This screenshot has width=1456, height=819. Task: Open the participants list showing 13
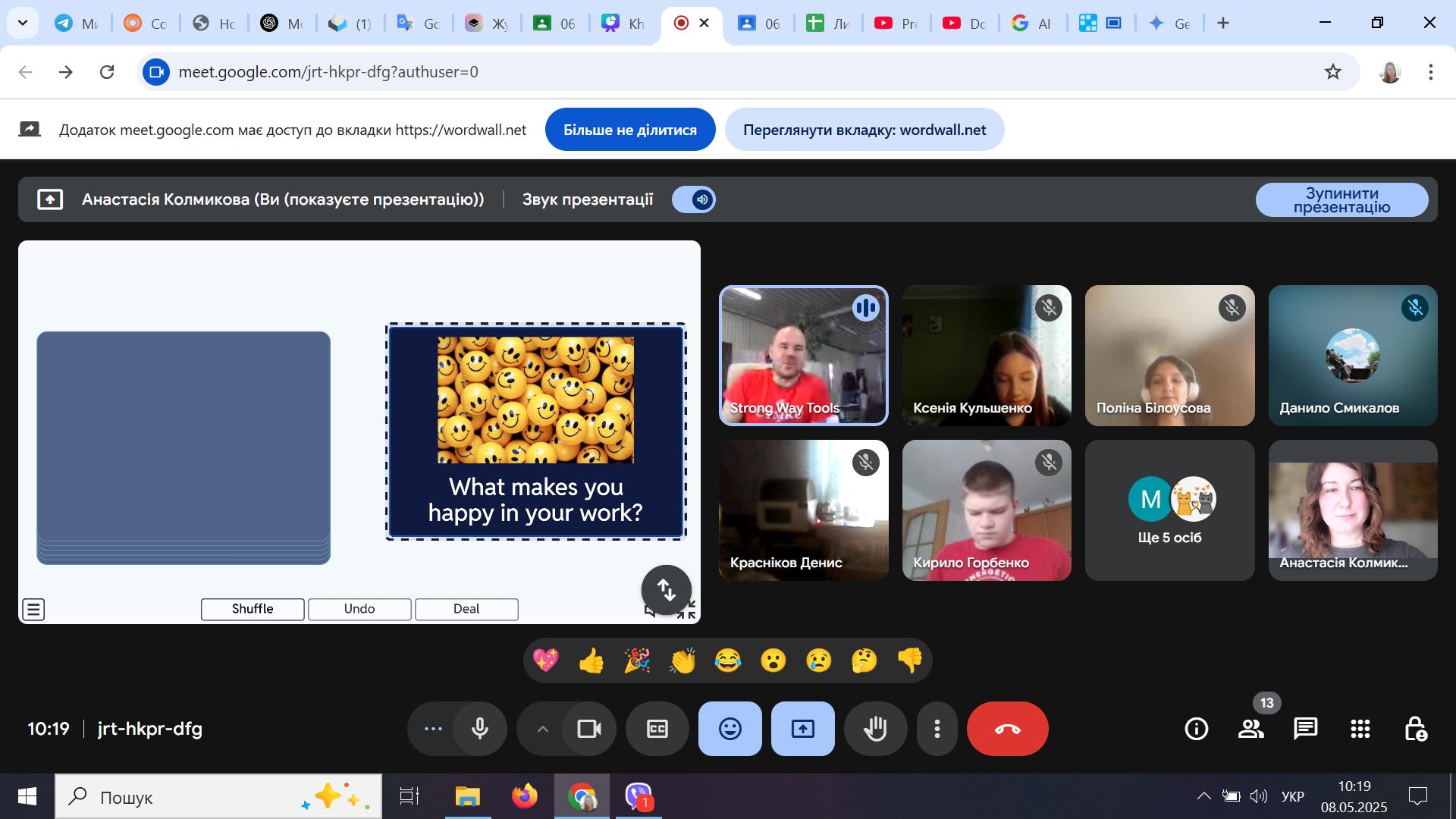pyautogui.click(x=1250, y=729)
